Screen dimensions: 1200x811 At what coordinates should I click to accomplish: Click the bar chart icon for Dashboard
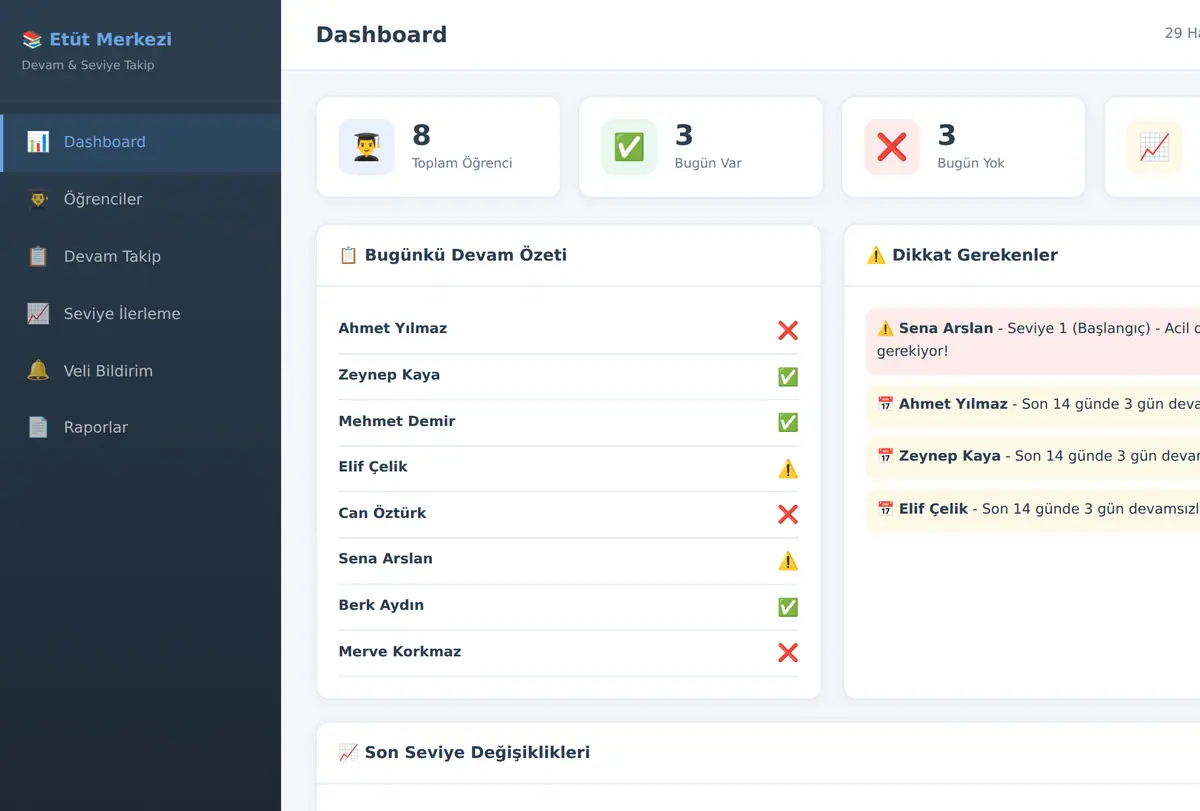[x=38, y=142]
